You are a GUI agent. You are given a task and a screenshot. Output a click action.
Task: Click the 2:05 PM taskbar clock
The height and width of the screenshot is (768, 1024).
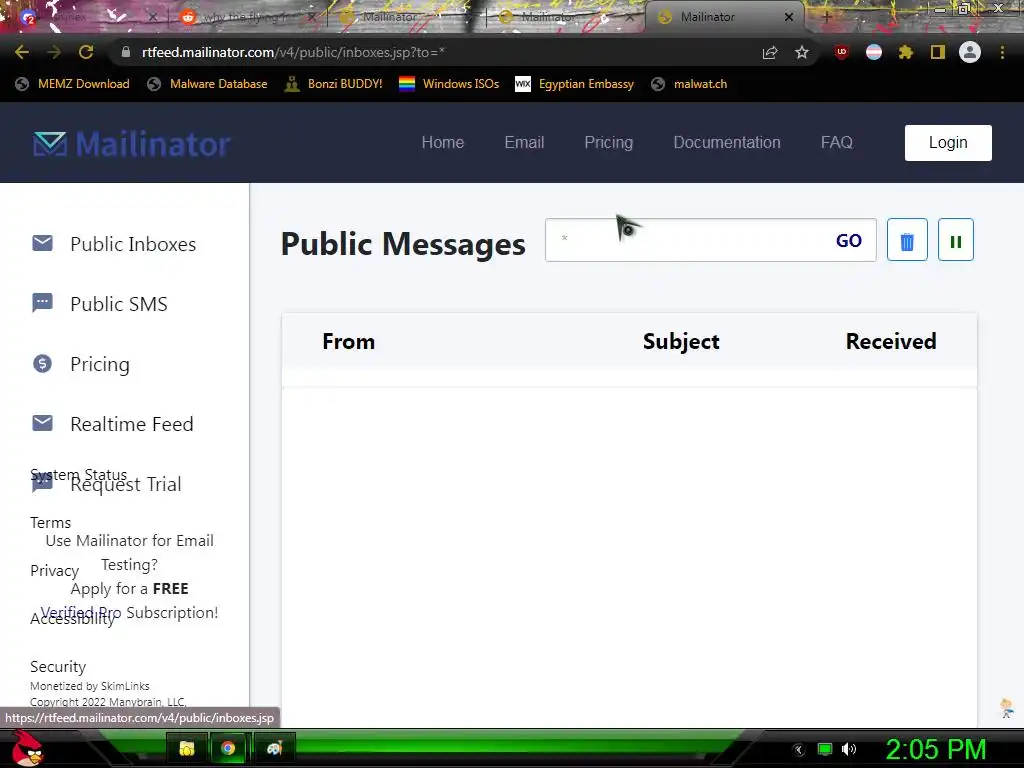(x=936, y=749)
